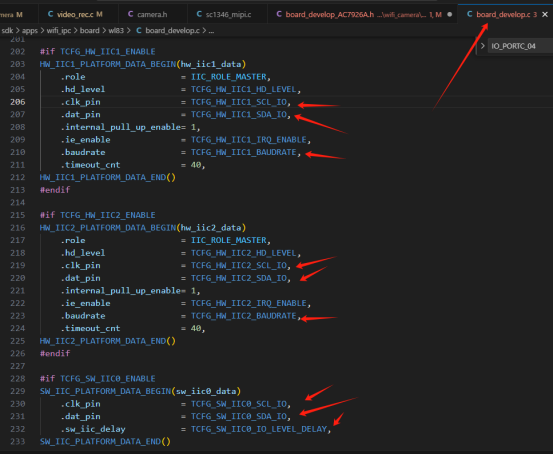Click line number 206 in the gutter
Screen dimensions: 554x455
(x=18, y=102)
